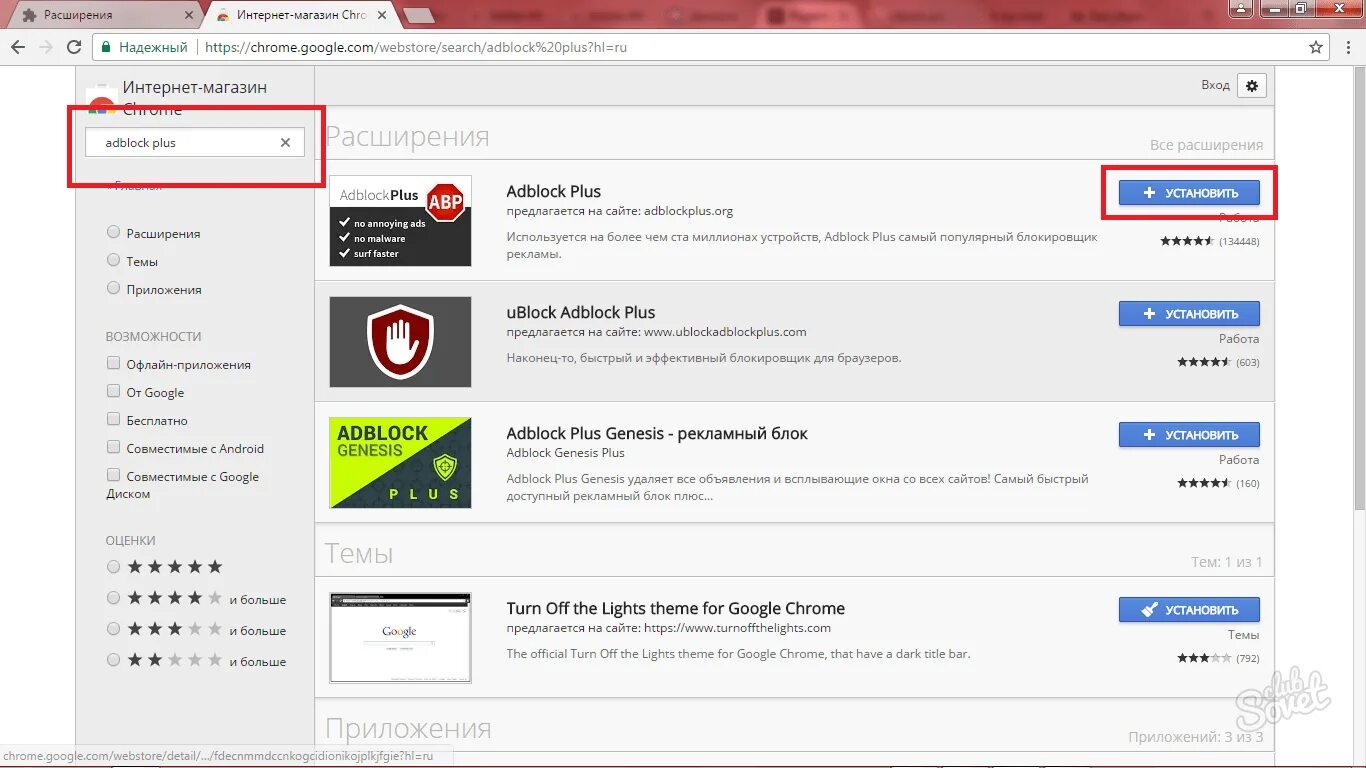The image size is (1366, 768).
Task: Reload the page with refresh icon
Action: (x=74, y=47)
